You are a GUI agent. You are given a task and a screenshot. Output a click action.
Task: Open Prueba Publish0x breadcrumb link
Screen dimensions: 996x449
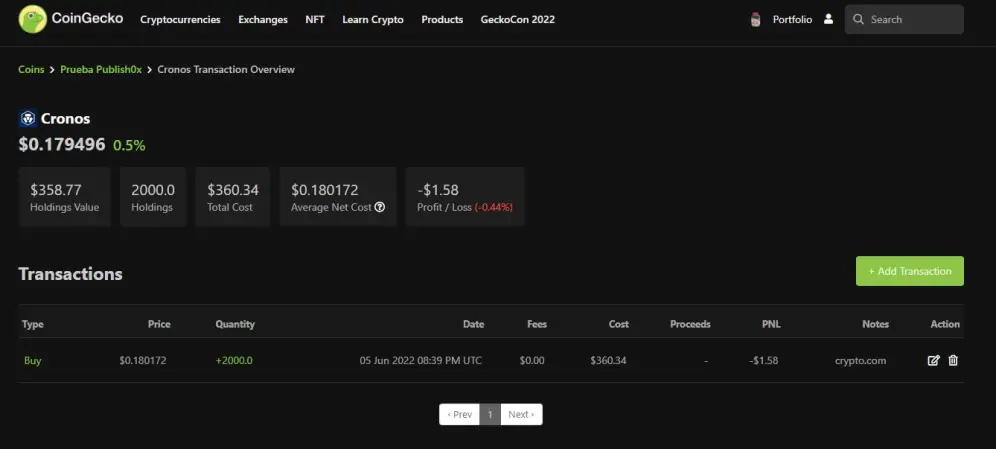[x=101, y=69]
